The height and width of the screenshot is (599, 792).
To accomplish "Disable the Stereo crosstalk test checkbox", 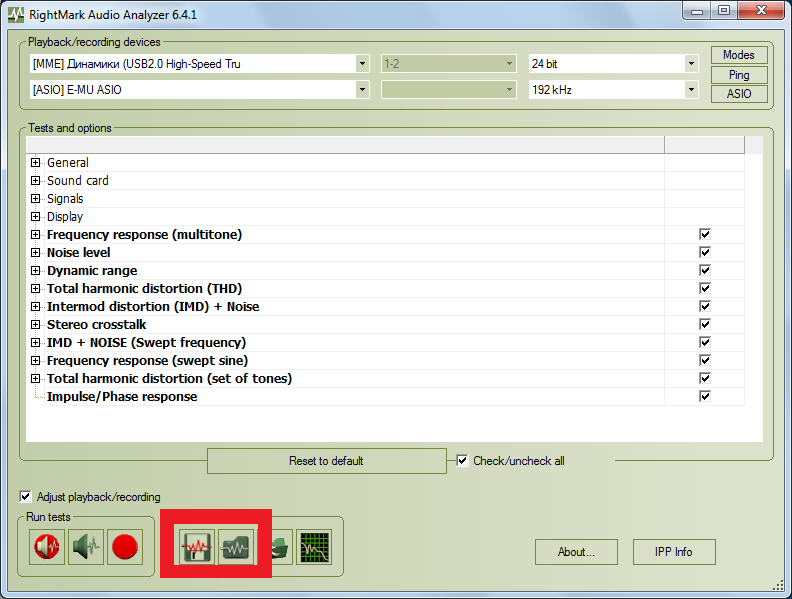I will 705,324.
